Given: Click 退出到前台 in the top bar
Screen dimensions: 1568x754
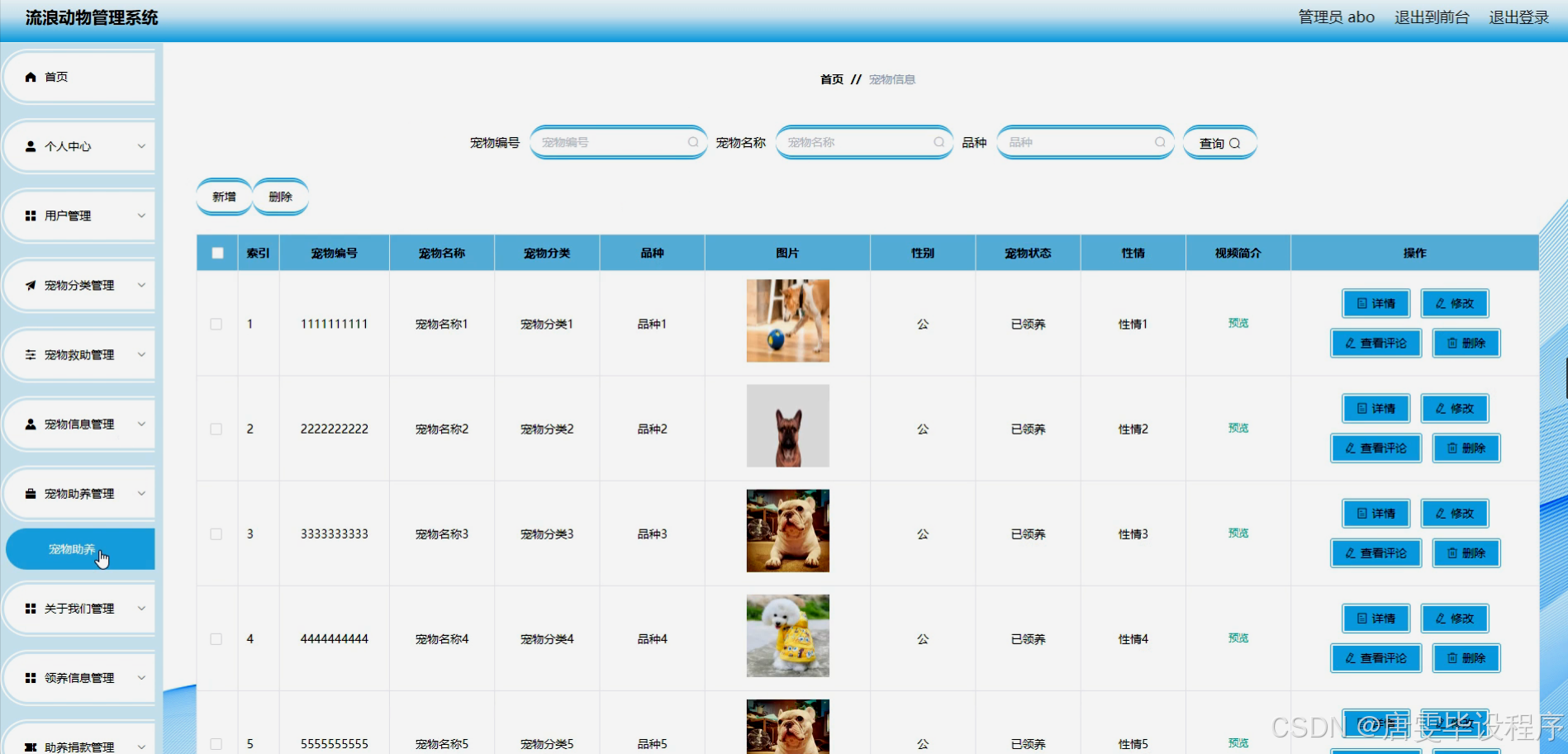Looking at the screenshot, I should pyautogui.click(x=1432, y=17).
